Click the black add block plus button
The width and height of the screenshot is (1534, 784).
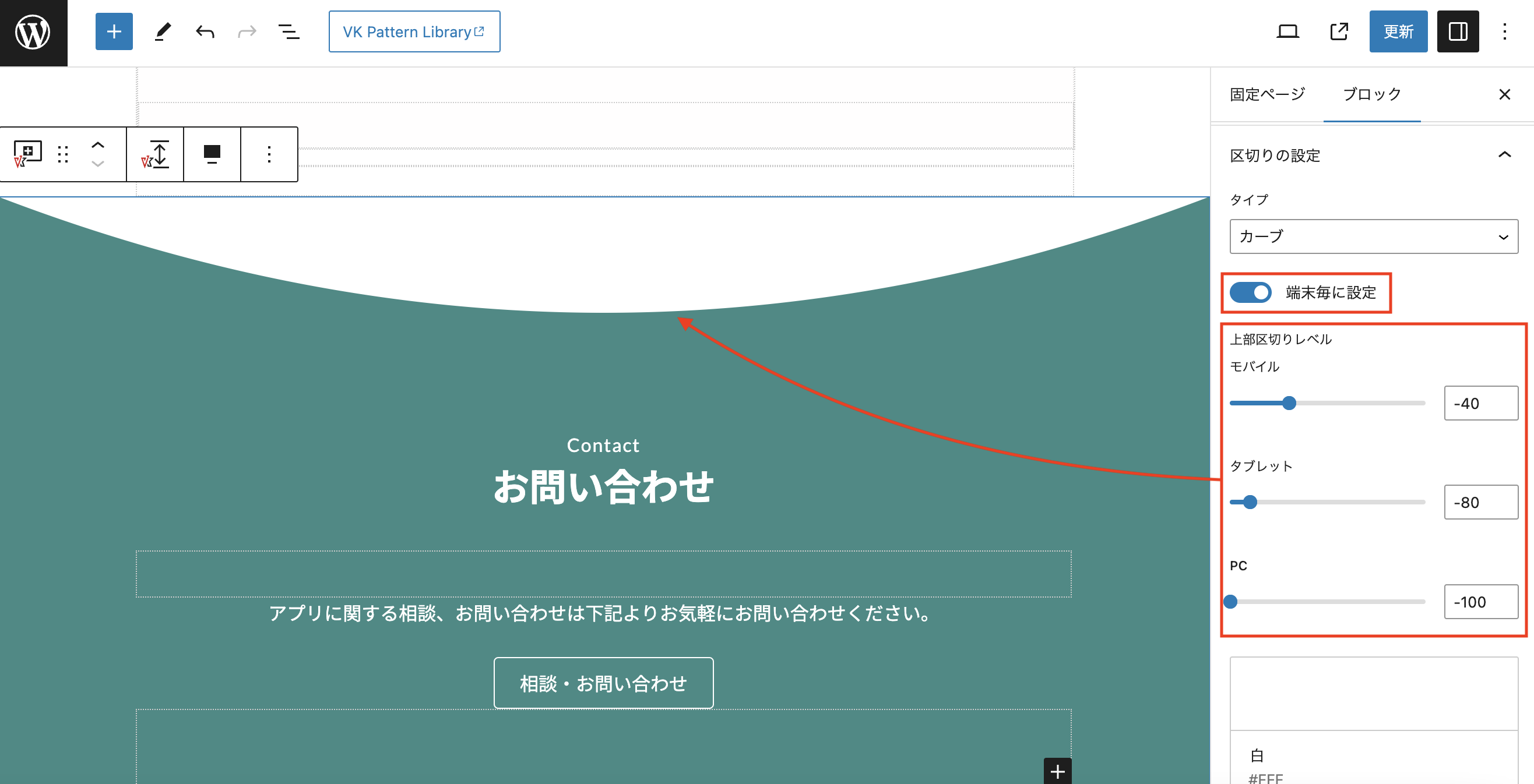click(1058, 771)
